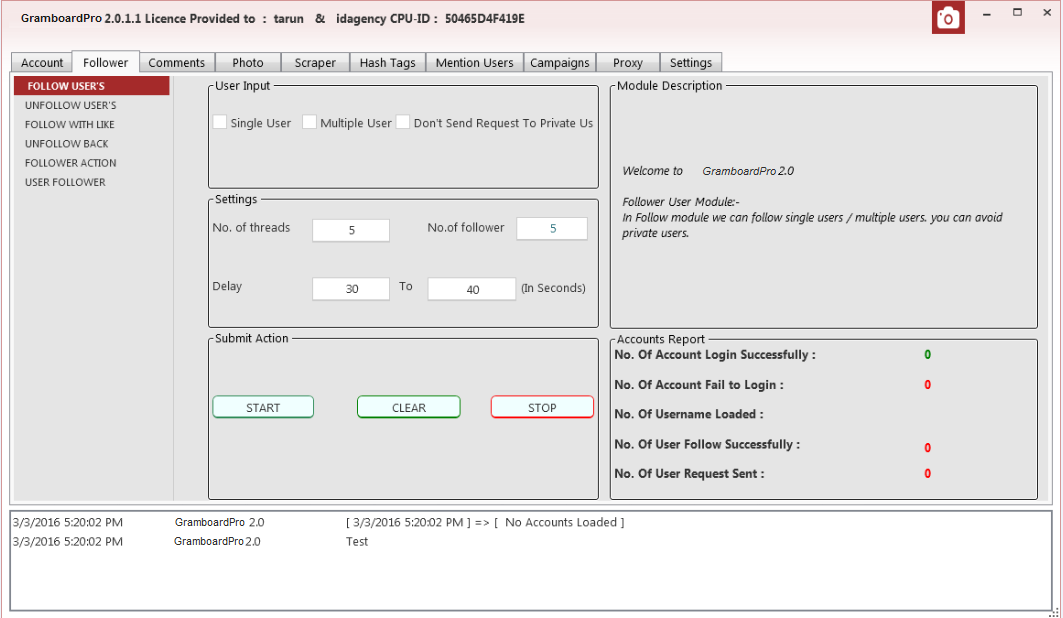Click the '(In Seconds)' delay unit label
Viewport: 1063px width, 618px height.
(553, 288)
